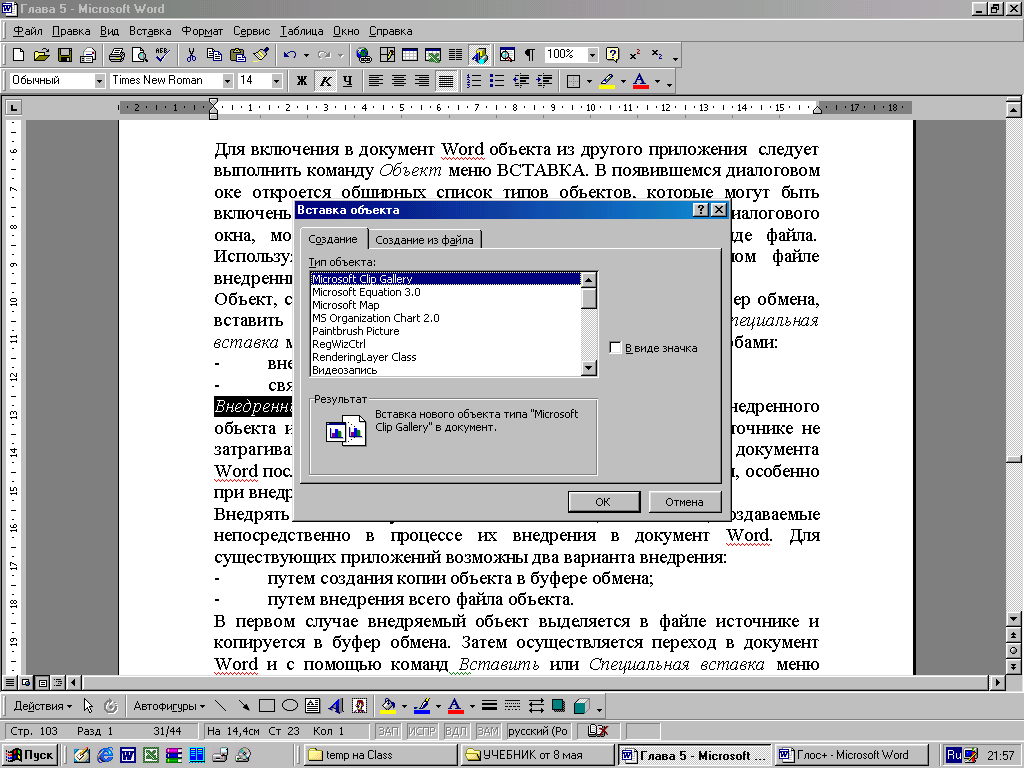This screenshot has width=1024, height=768.
Task: Open the font dropdown Times New Roman
Action: click(x=227, y=80)
